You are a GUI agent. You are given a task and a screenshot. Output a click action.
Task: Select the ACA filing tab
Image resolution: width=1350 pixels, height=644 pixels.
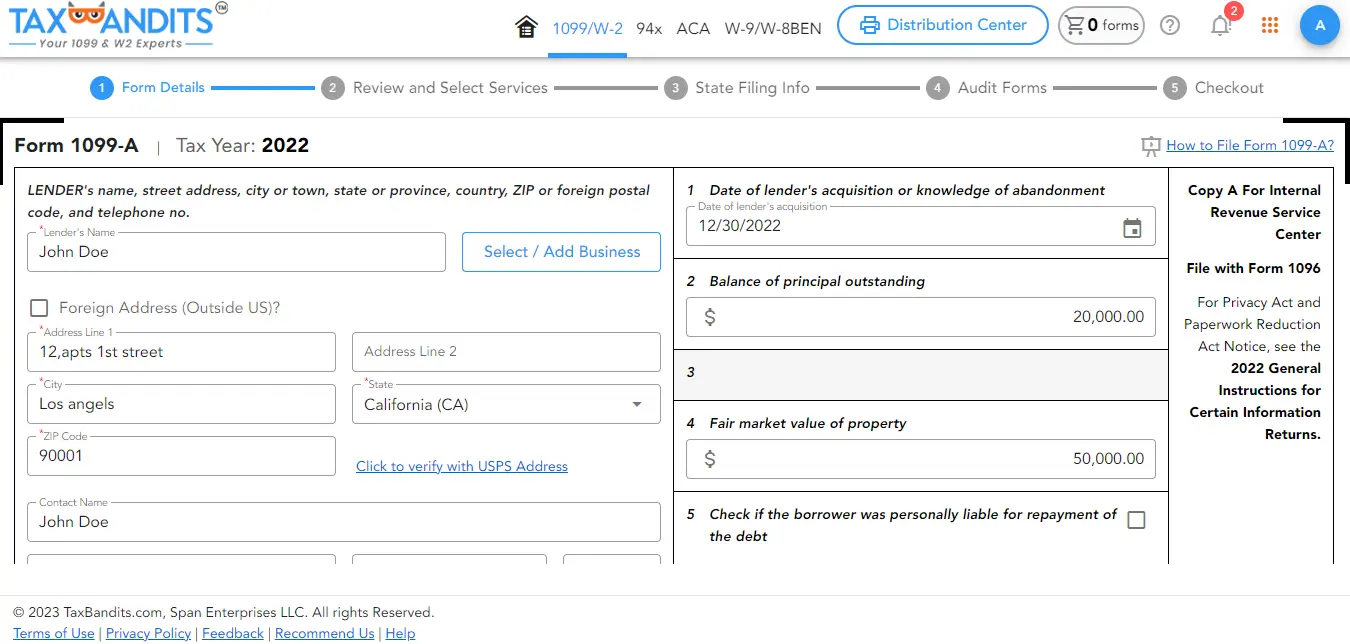693,30
